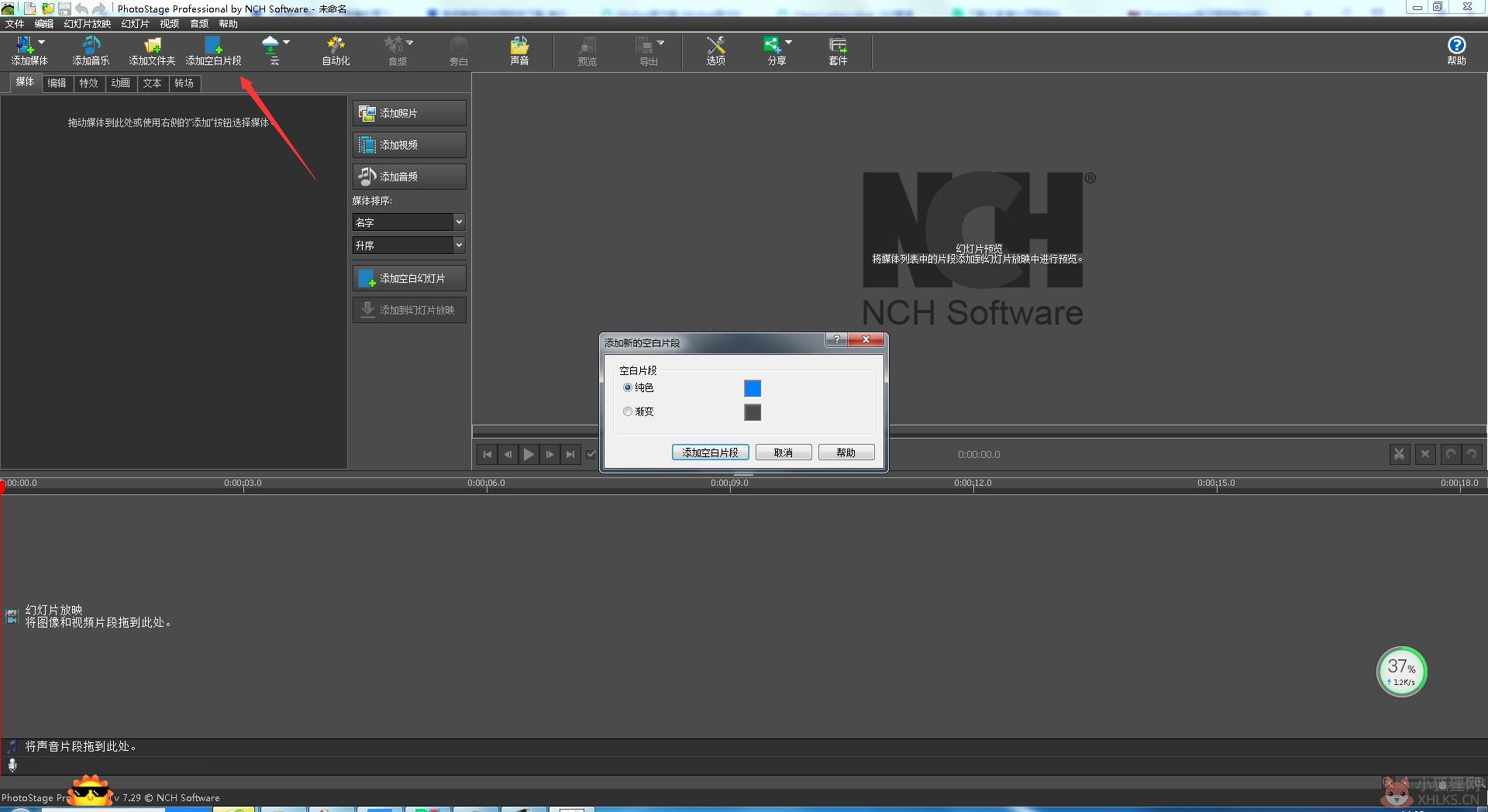Expand the 导出 dropdown arrow

tap(660, 42)
